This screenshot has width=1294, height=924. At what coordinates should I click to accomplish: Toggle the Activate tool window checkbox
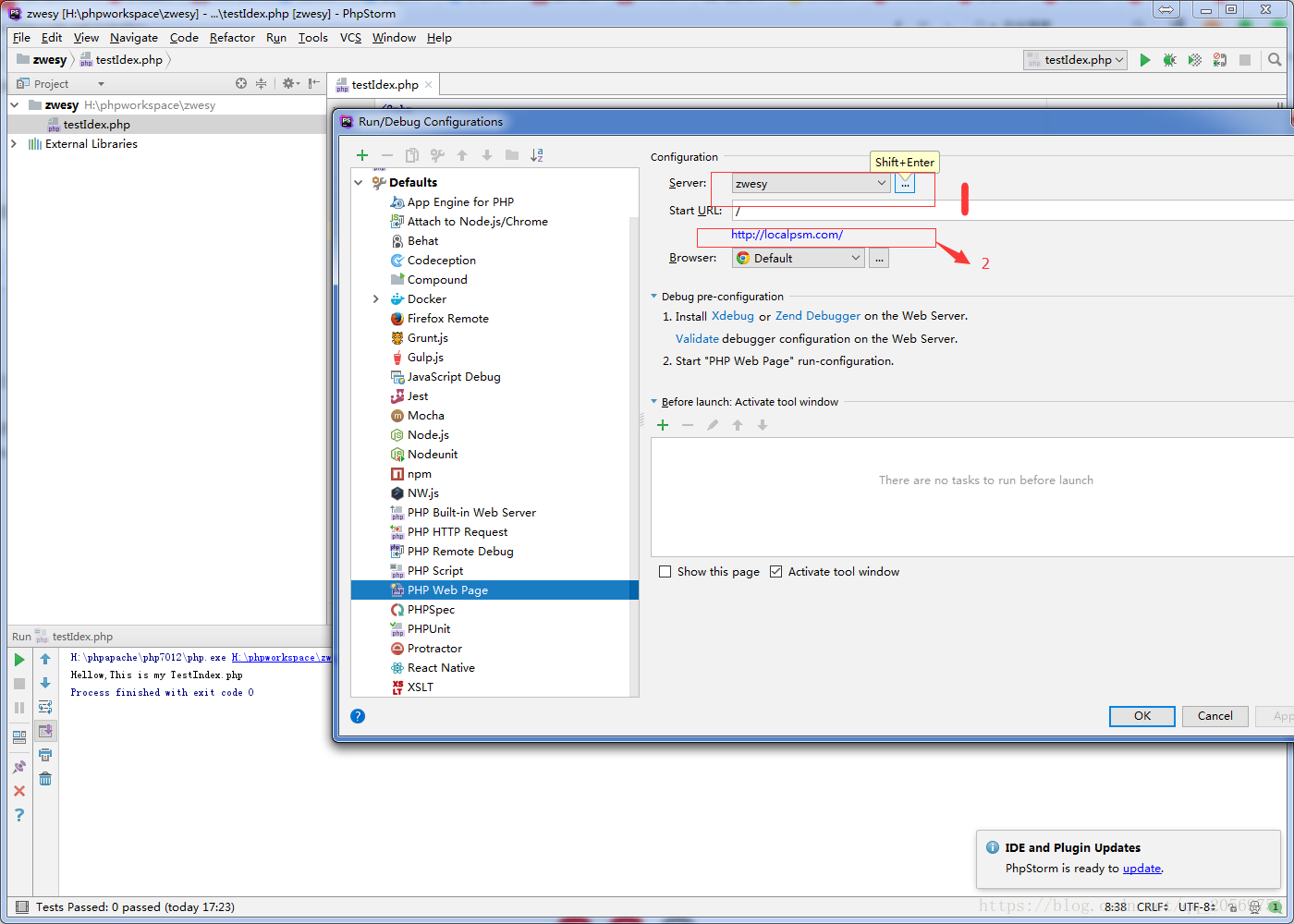[775, 572]
